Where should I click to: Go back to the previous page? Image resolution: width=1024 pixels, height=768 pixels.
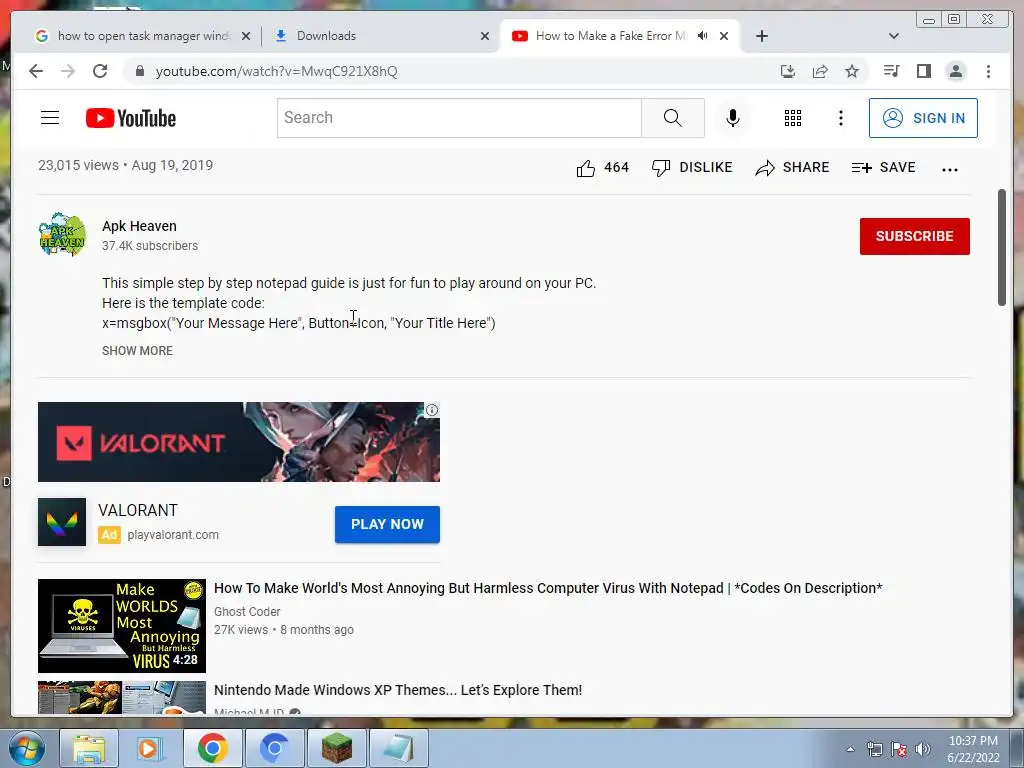(36, 71)
